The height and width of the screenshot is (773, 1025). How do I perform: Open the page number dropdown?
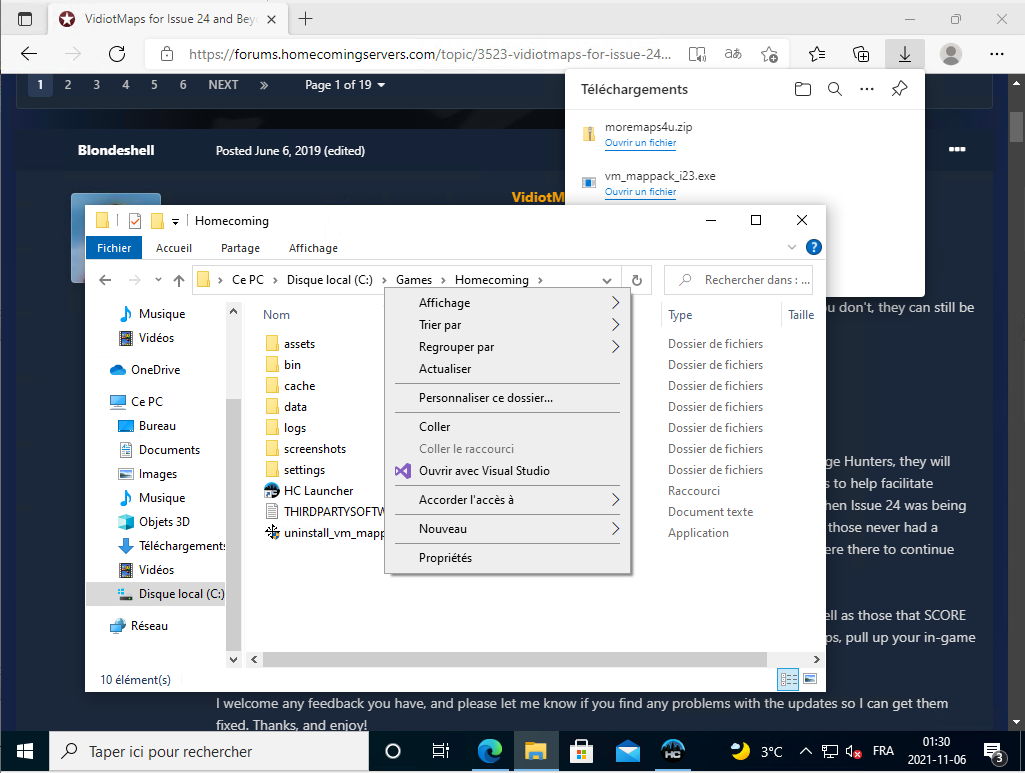tap(345, 85)
